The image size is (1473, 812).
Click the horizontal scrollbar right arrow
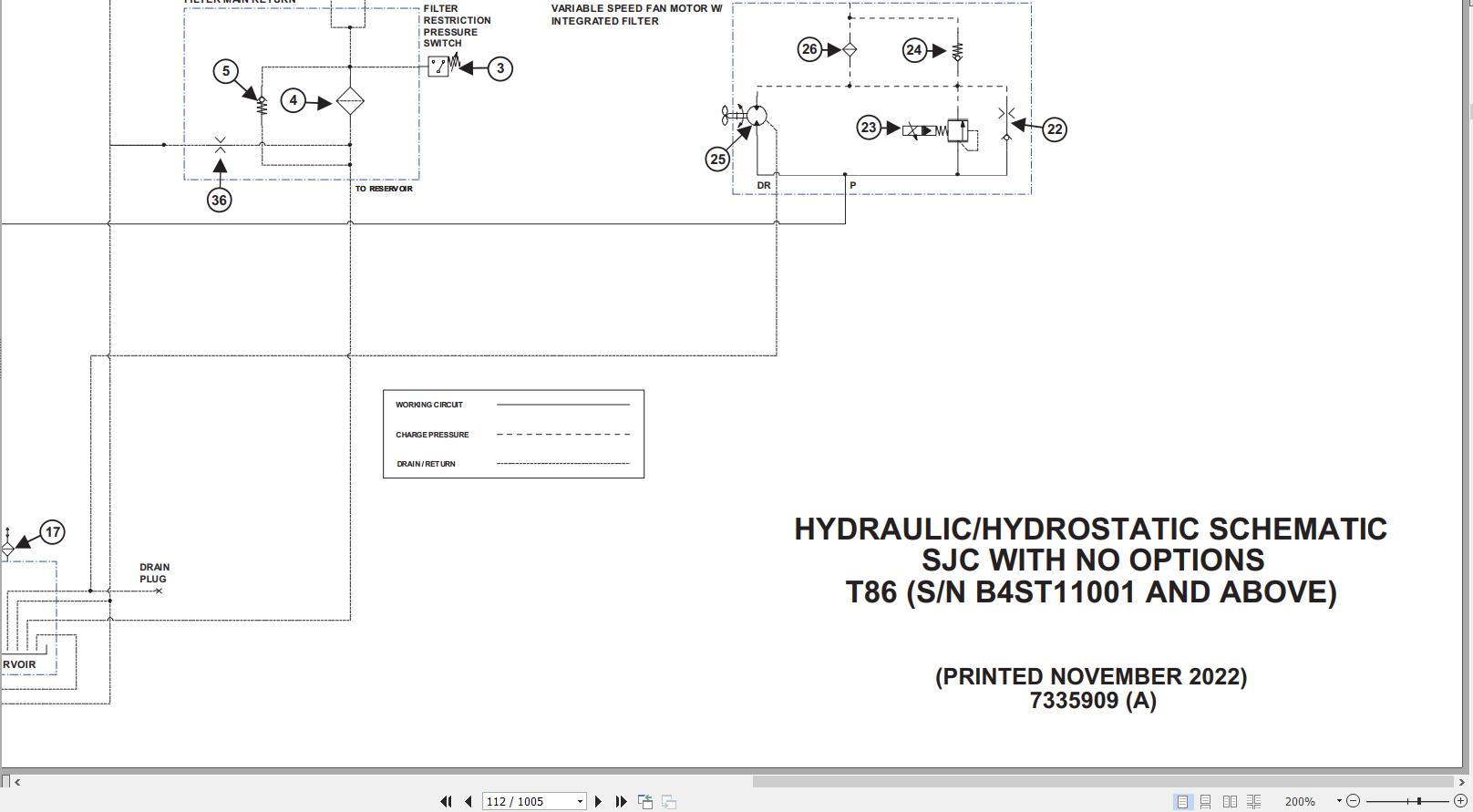pyautogui.click(x=1461, y=781)
